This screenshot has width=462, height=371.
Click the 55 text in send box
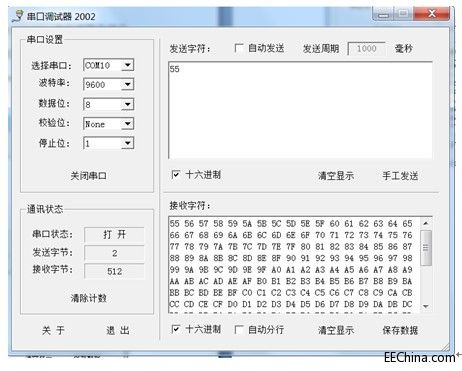point(174,69)
